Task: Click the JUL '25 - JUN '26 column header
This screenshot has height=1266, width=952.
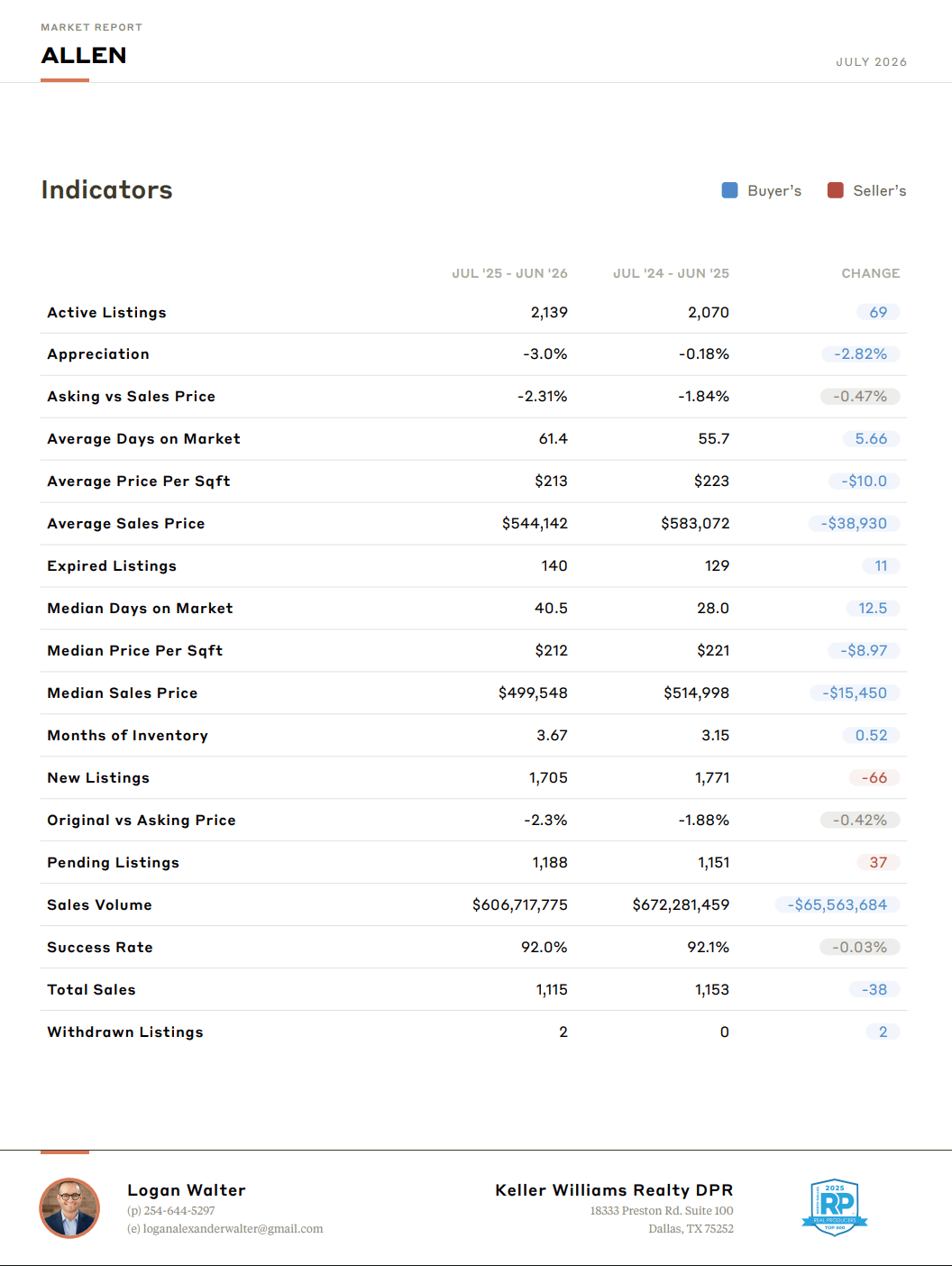Action: point(509,273)
